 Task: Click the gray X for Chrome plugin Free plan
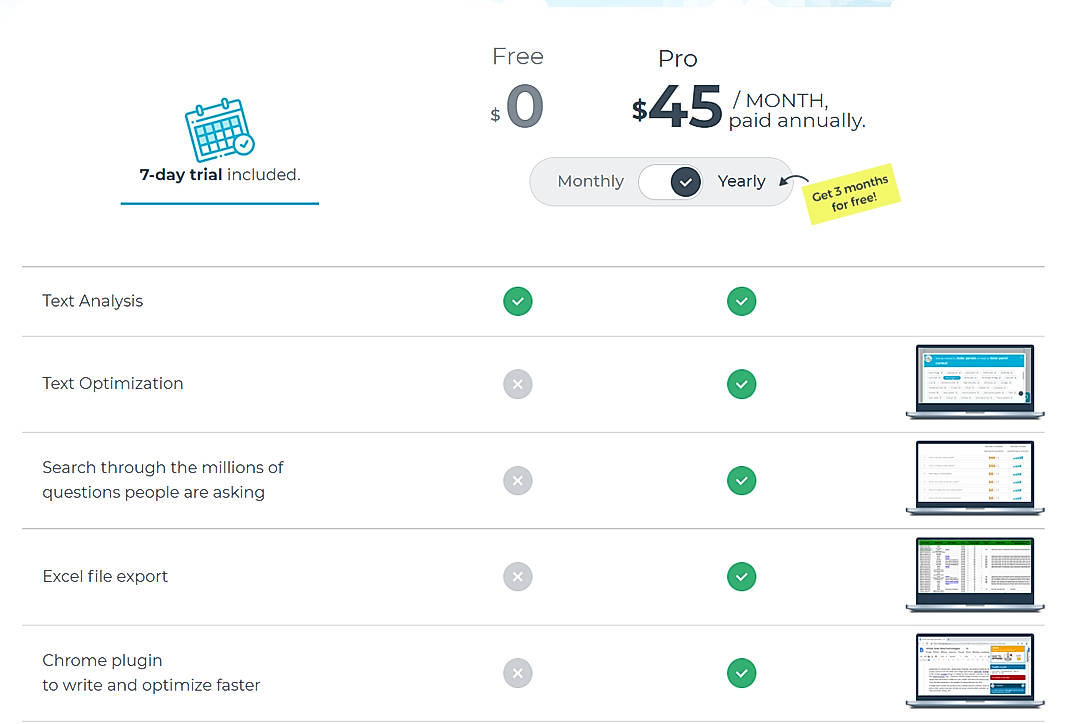click(x=517, y=673)
